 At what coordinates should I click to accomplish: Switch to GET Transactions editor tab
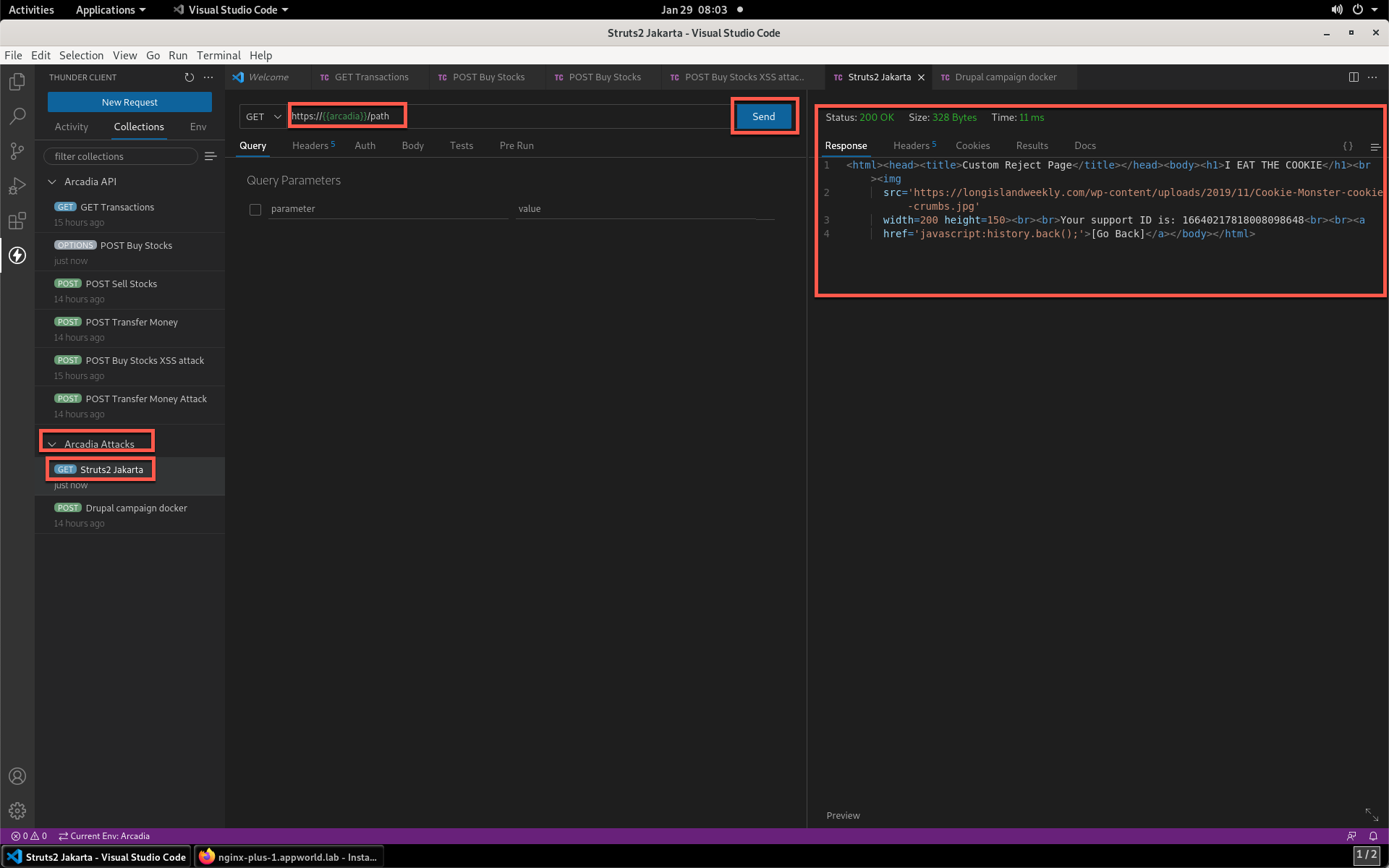(x=370, y=77)
